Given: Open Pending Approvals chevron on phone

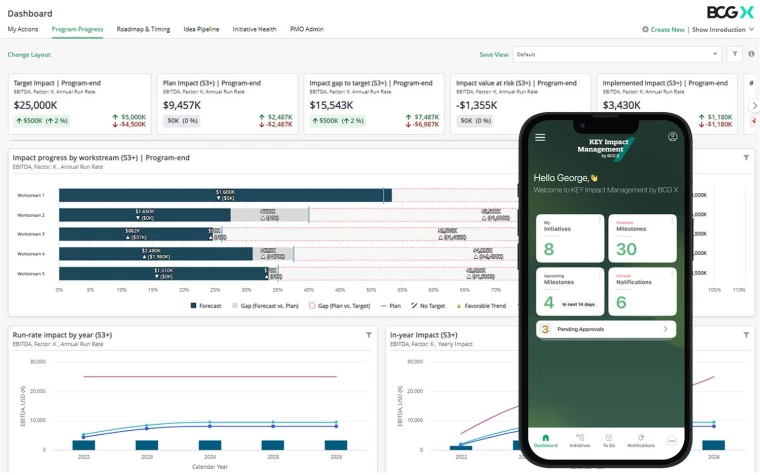Looking at the screenshot, I should (x=665, y=329).
